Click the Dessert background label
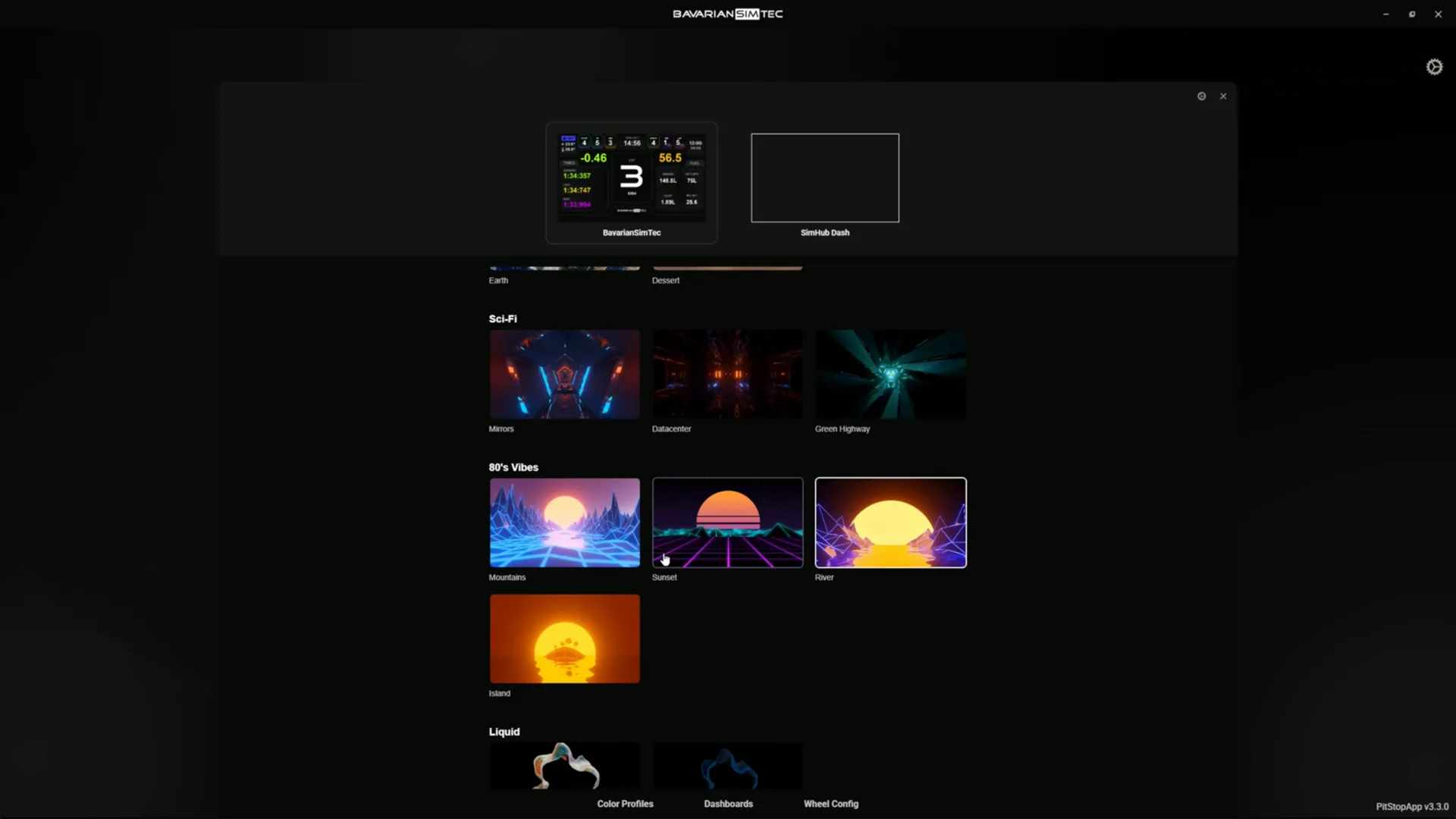 point(666,281)
